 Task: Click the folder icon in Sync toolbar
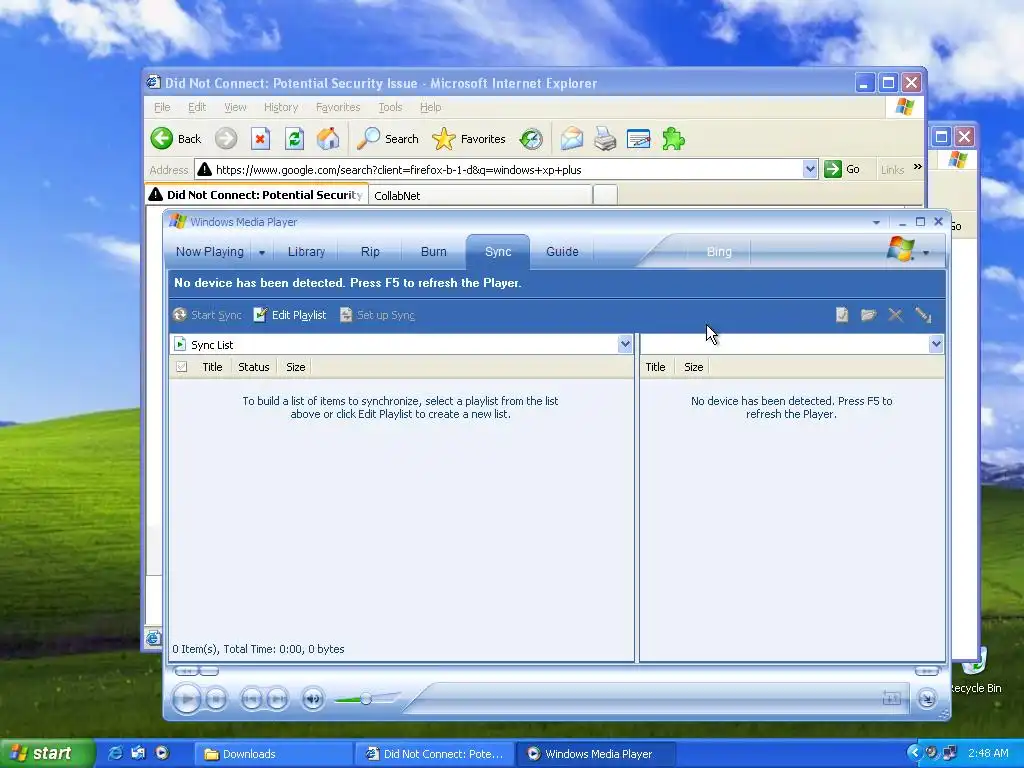(x=869, y=315)
